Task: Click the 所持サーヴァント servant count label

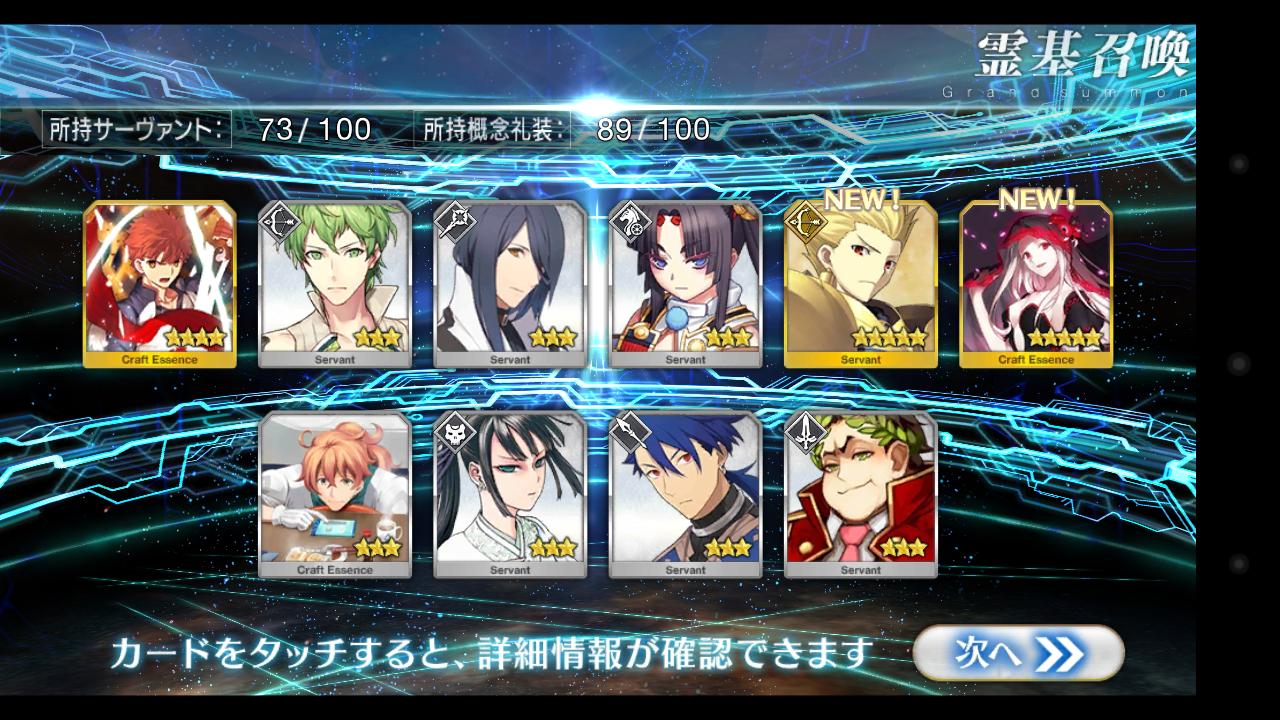Action: pyautogui.click(x=136, y=129)
